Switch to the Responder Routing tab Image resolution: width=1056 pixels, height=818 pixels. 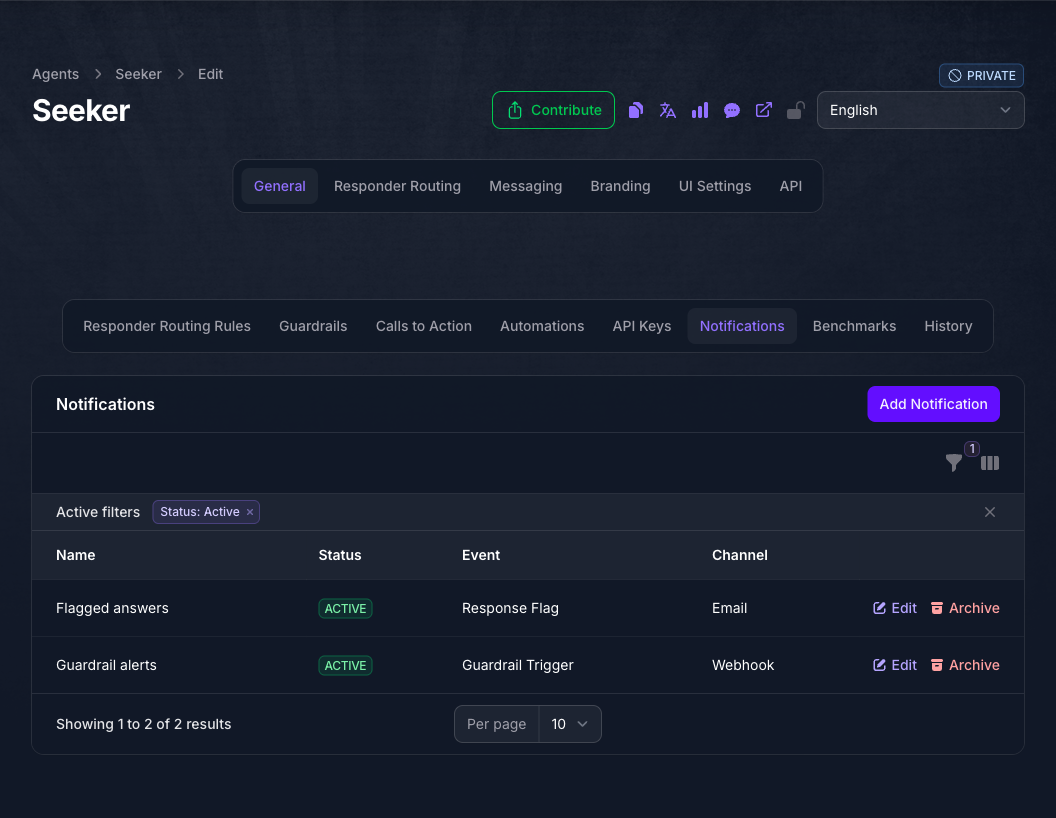[397, 186]
